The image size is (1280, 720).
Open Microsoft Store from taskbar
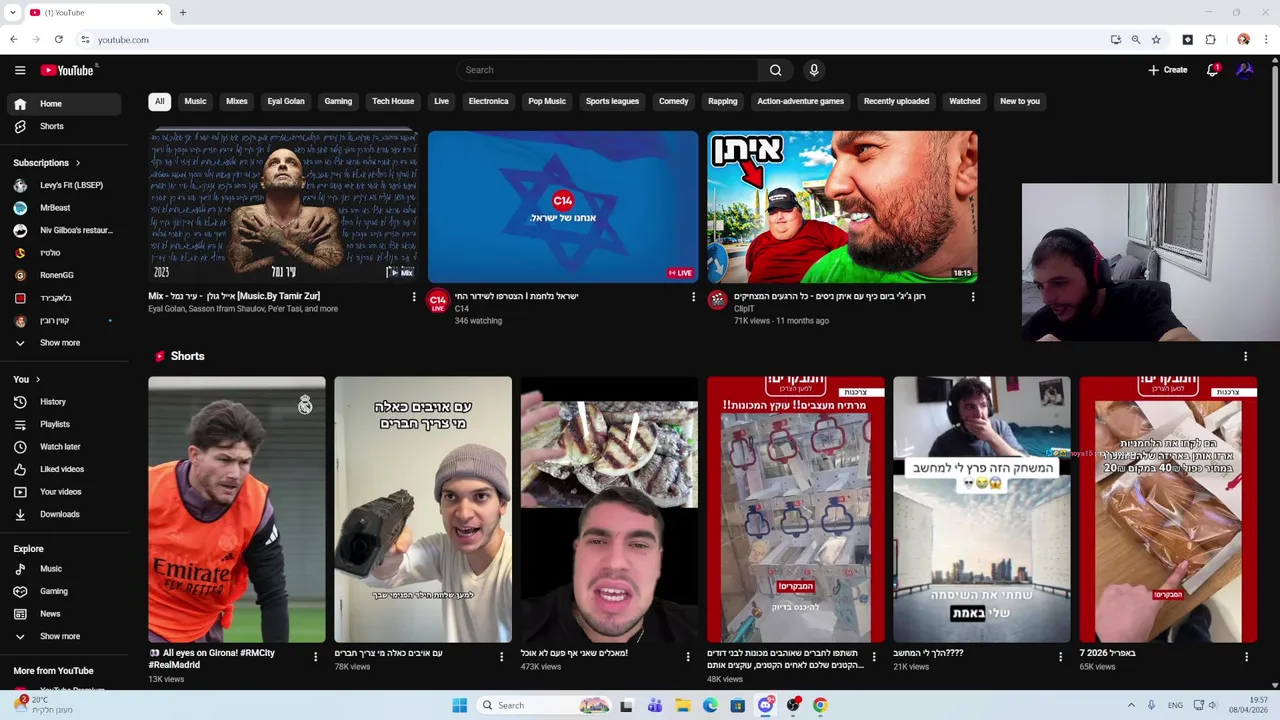pyautogui.click(x=738, y=705)
